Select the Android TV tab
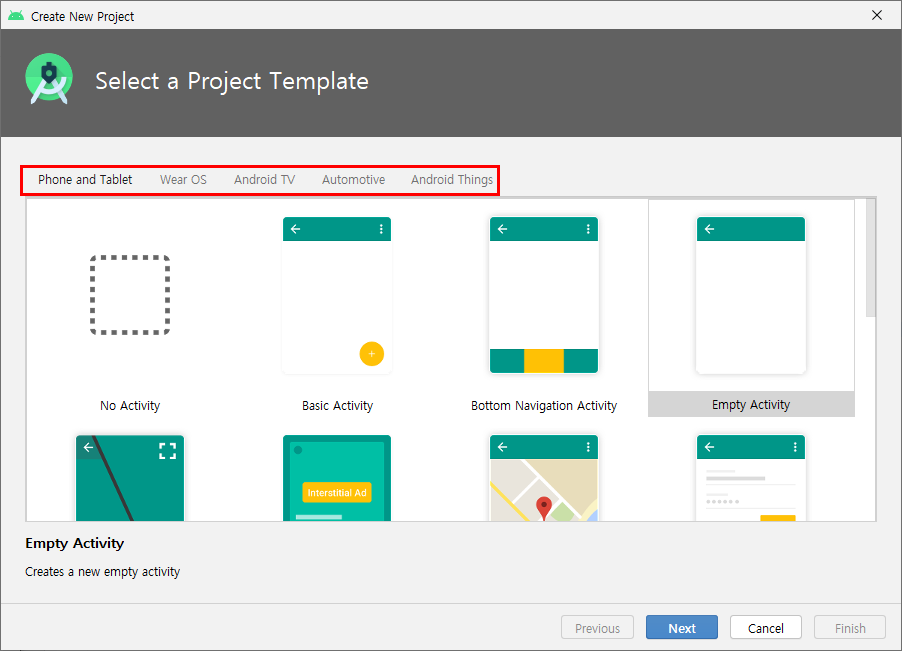The image size is (902, 651). pyautogui.click(x=264, y=179)
